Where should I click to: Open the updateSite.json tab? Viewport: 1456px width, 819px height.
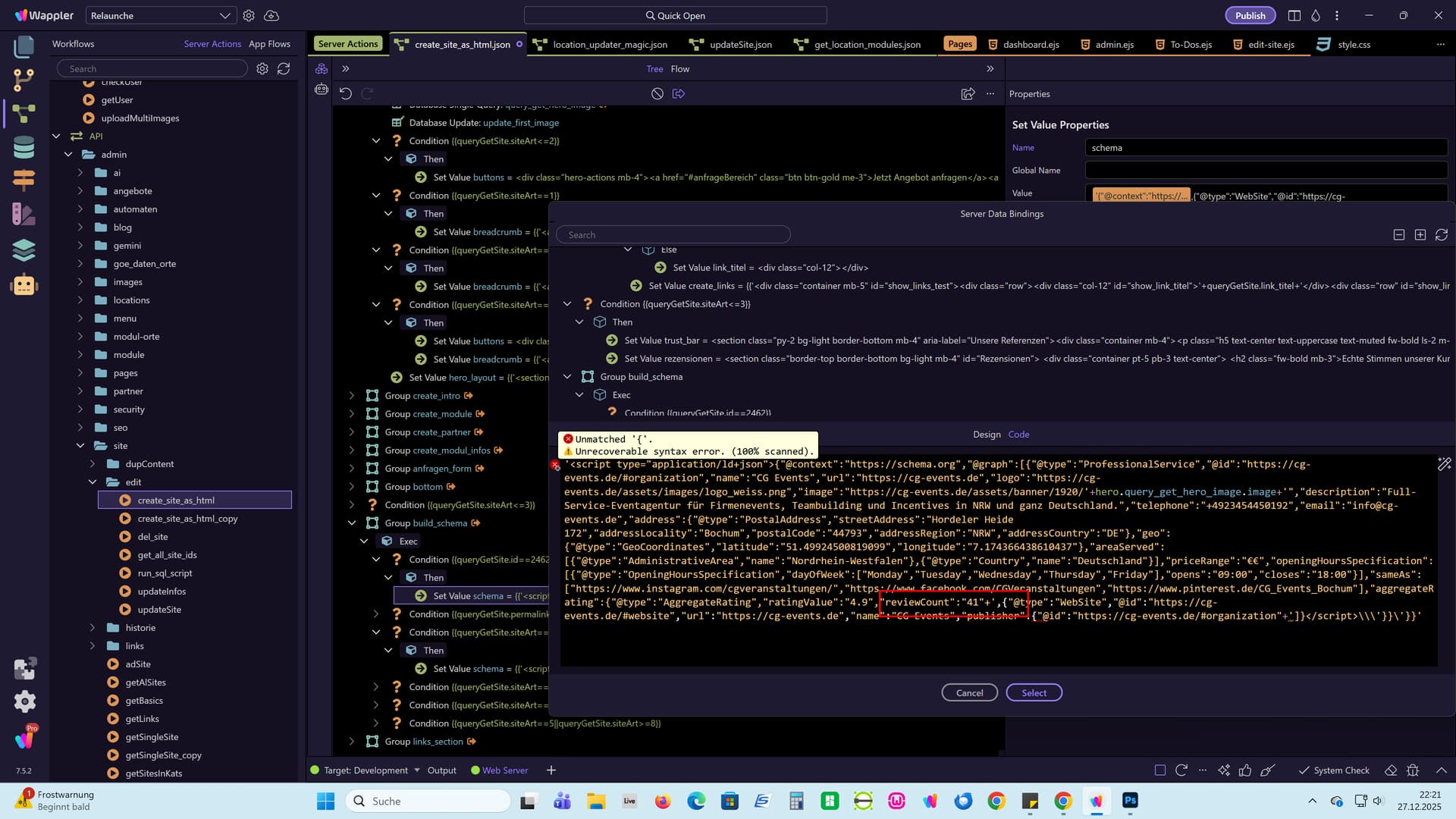click(740, 45)
